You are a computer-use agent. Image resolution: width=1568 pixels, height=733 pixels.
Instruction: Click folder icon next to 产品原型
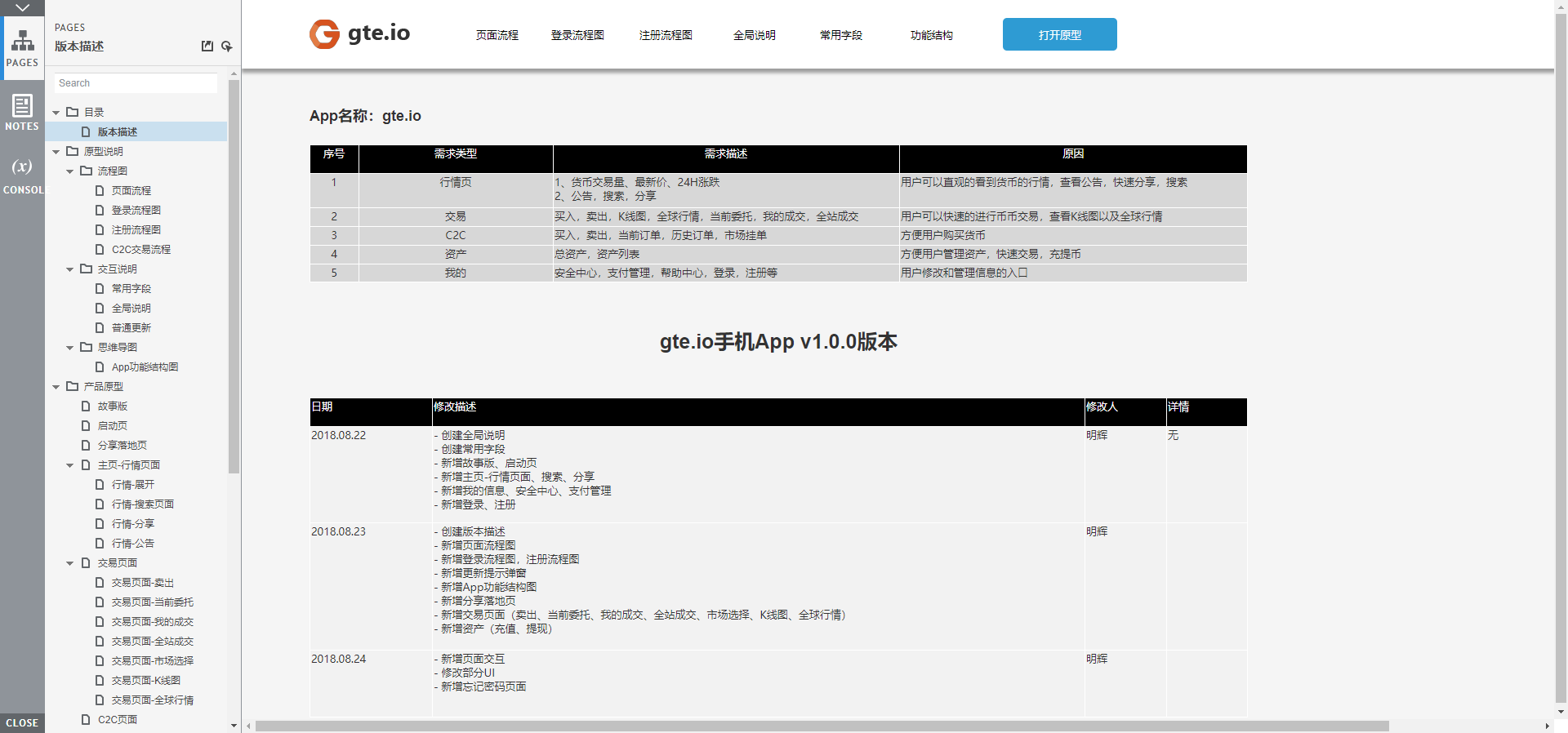click(x=73, y=386)
